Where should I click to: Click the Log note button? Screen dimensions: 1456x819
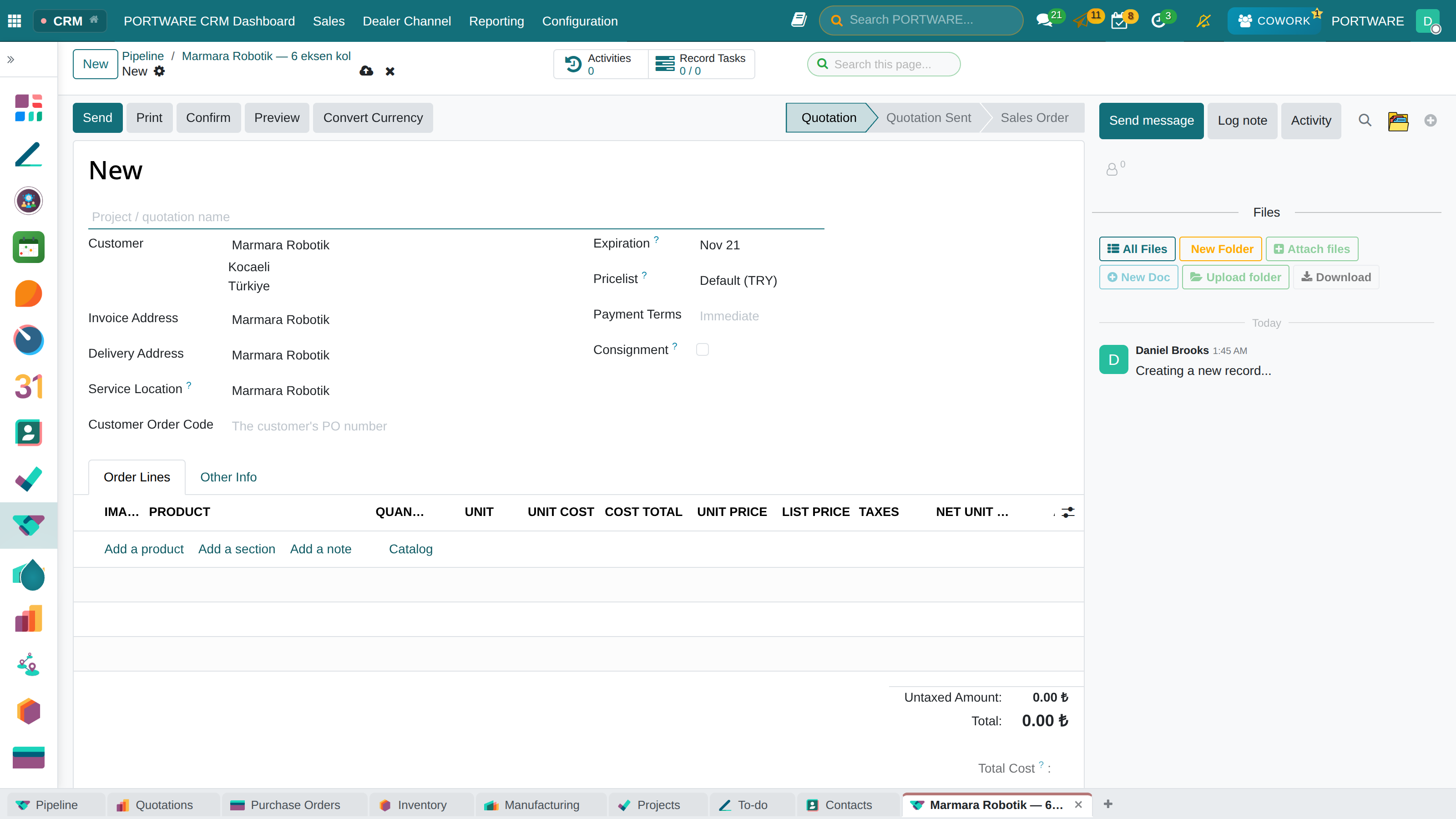pyautogui.click(x=1242, y=121)
